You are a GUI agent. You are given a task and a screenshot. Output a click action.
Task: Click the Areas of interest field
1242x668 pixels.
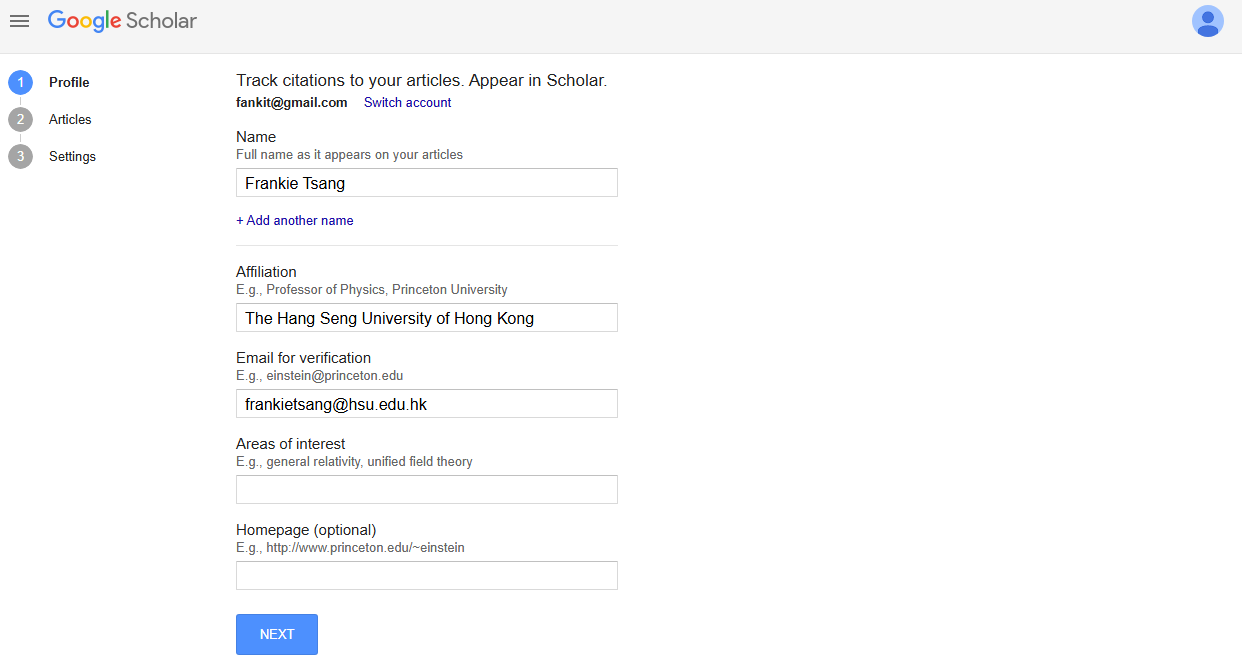(x=426, y=489)
